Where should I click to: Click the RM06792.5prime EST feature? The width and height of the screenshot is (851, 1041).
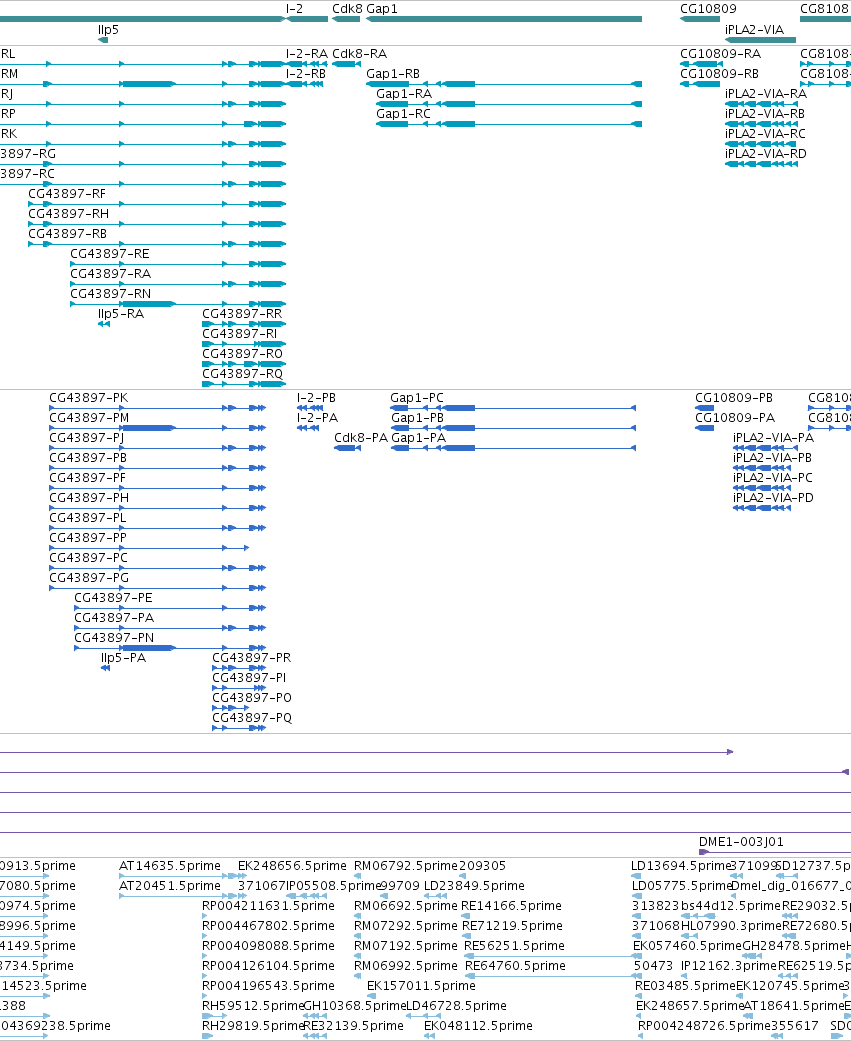click(x=357, y=876)
